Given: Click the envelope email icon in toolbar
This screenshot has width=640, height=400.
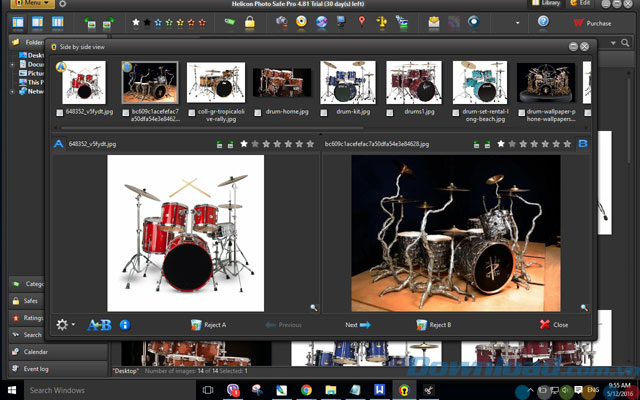Looking at the screenshot, I should pos(433,22).
